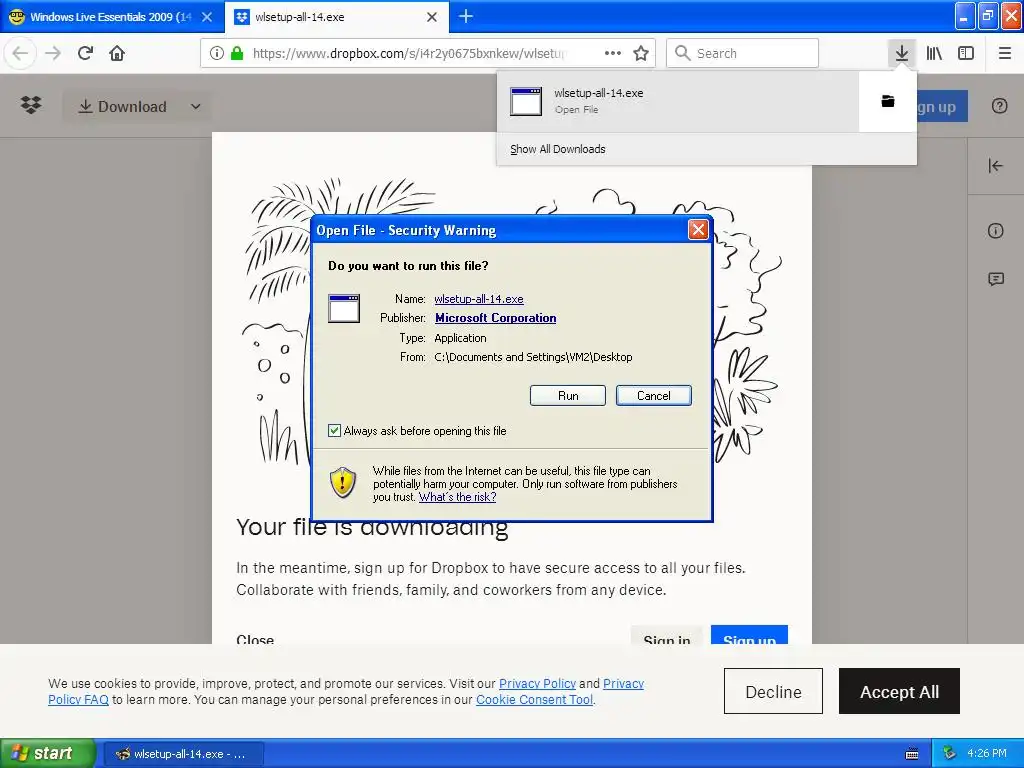Click the Dropbox URL address field
This screenshot has width=1024, height=768.
[x=409, y=53]
